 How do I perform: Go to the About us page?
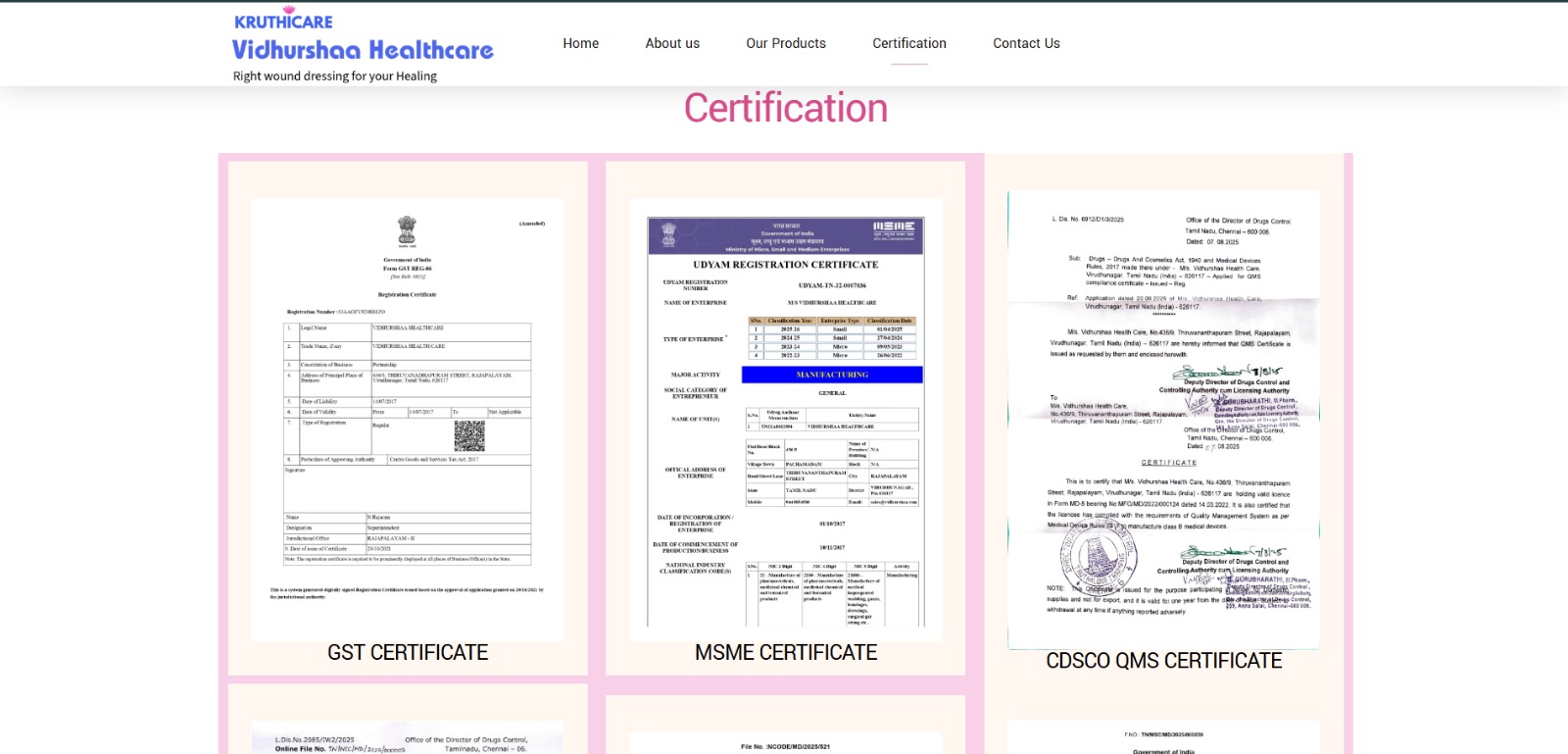[672, 43]
